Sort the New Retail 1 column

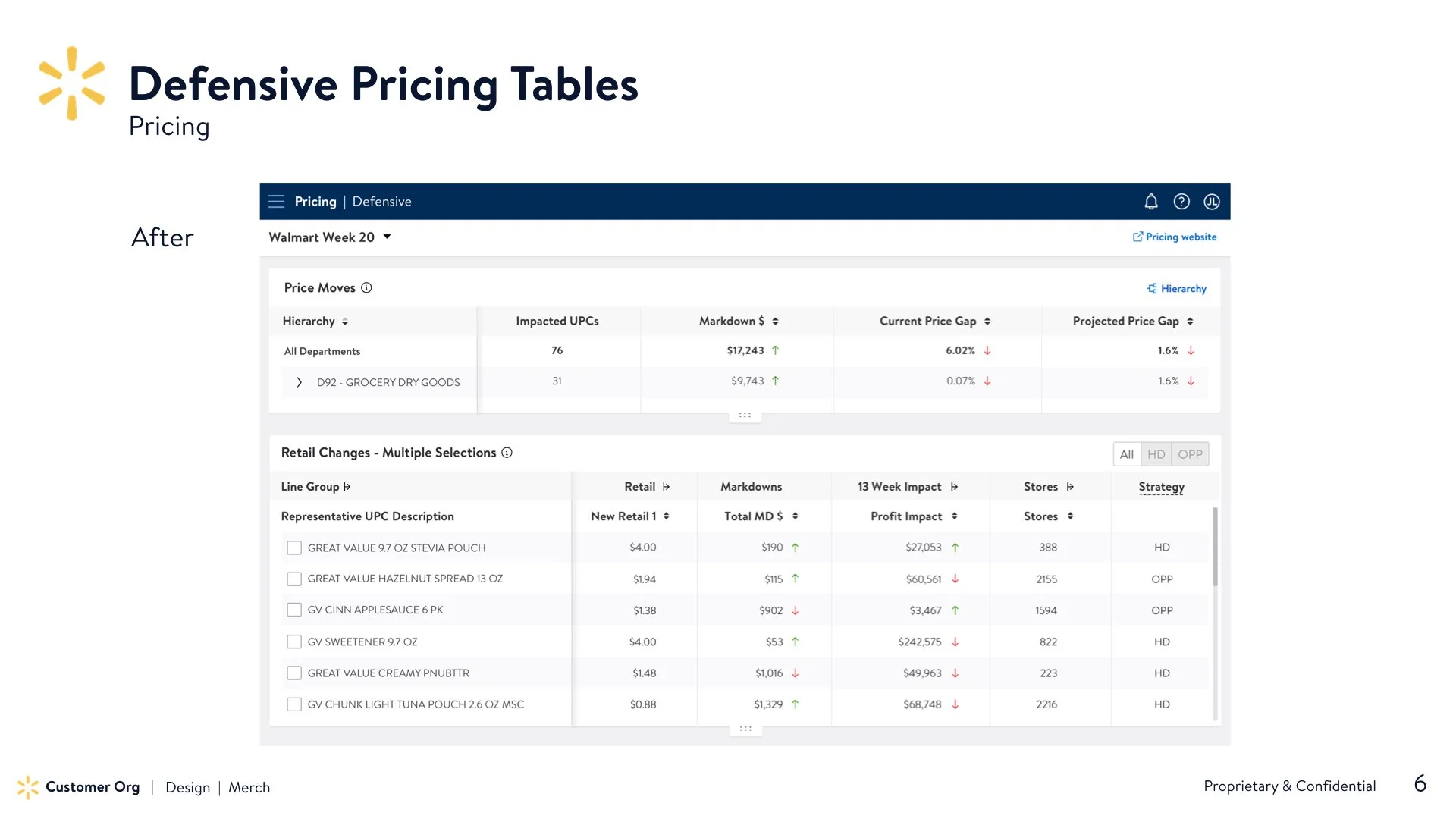pyautogui.click(x=667, y=516)
